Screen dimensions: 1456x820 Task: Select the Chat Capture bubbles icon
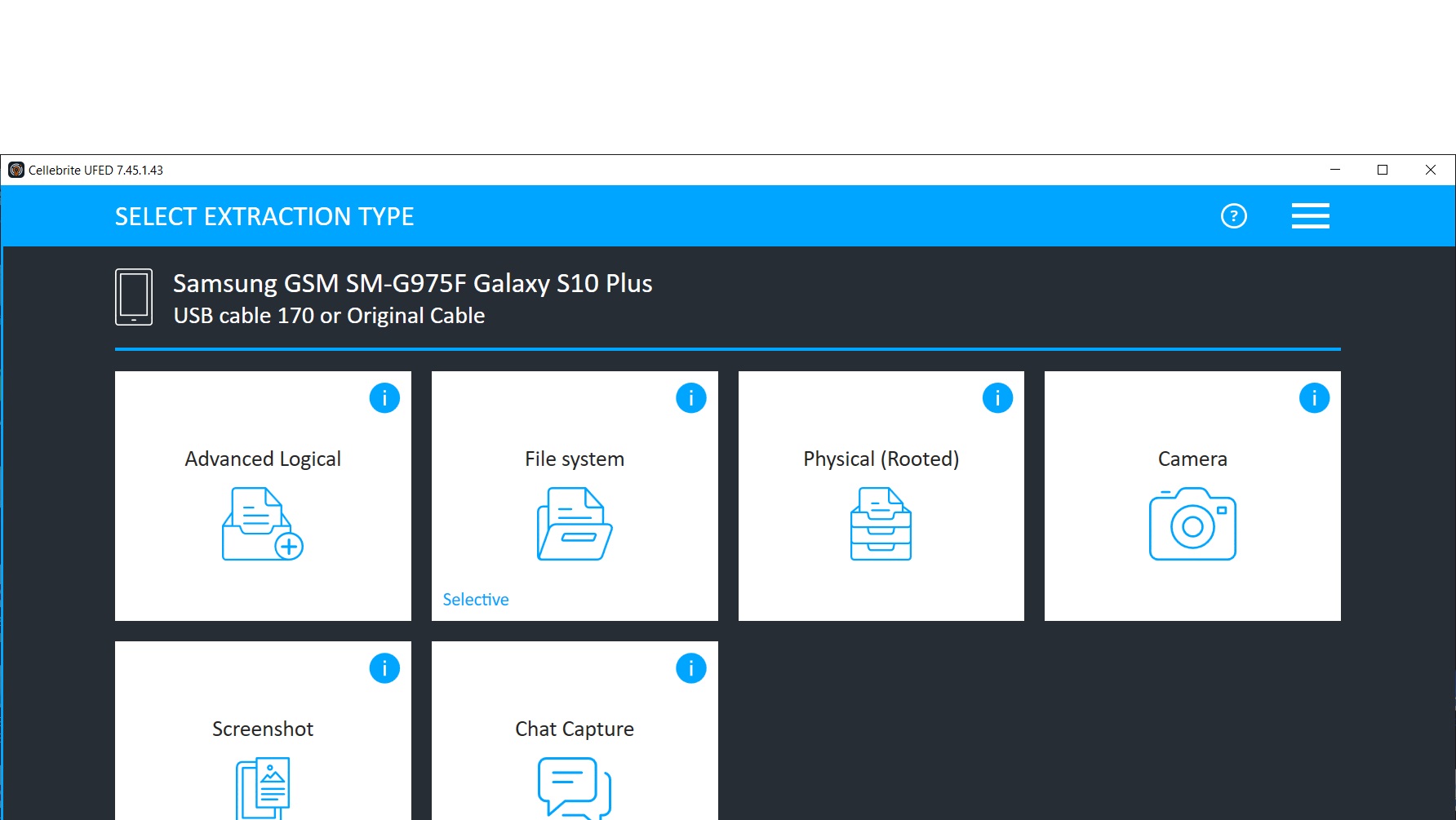click(575, 788)
